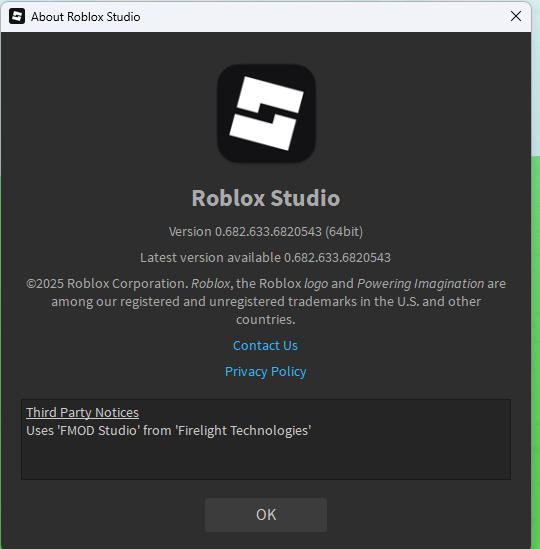Click the 'About Roblox Studio' window title
The image size is (540, 549).
point(85,17)
